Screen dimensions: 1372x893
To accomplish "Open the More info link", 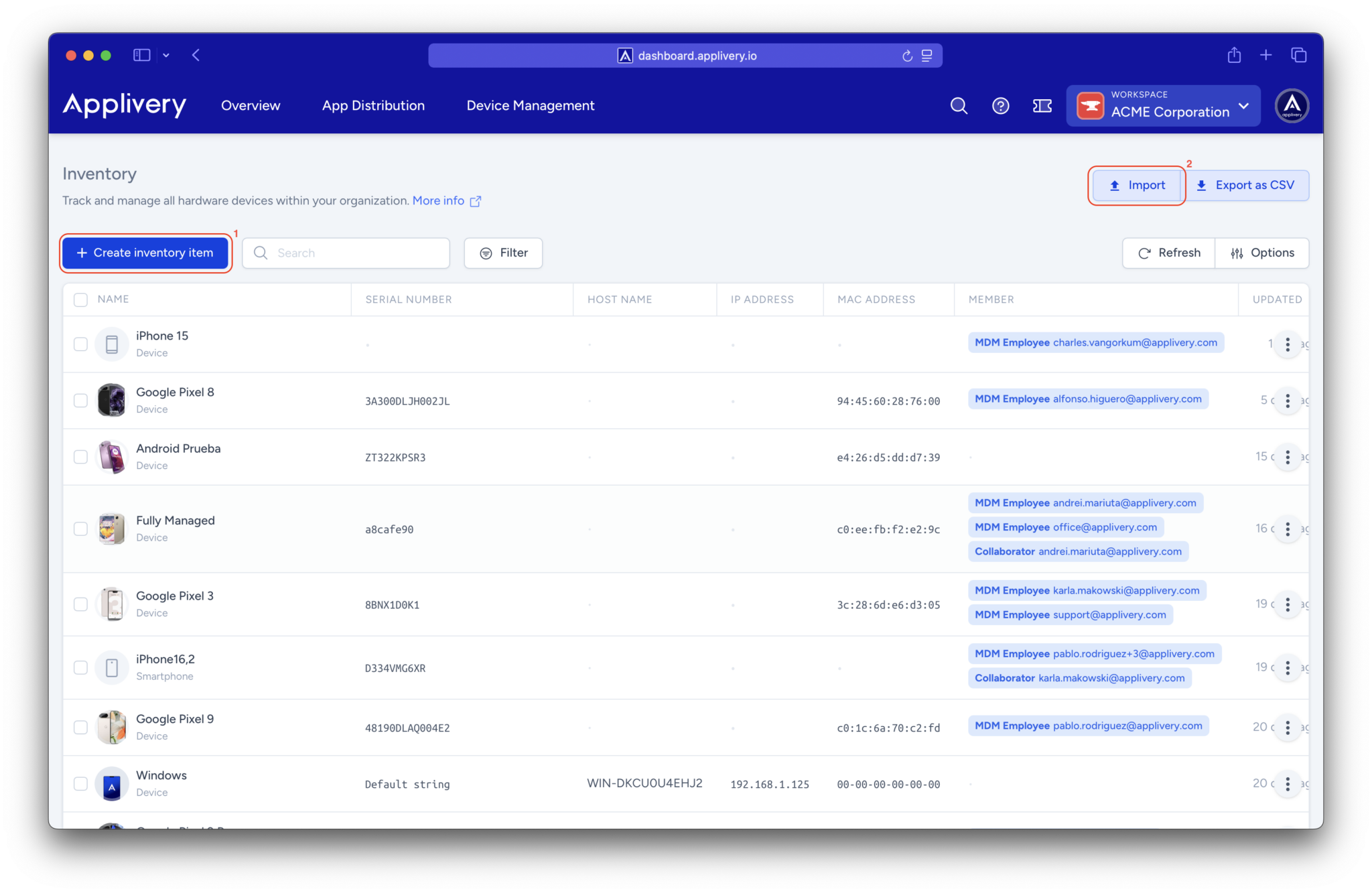I will coord(438,200).
